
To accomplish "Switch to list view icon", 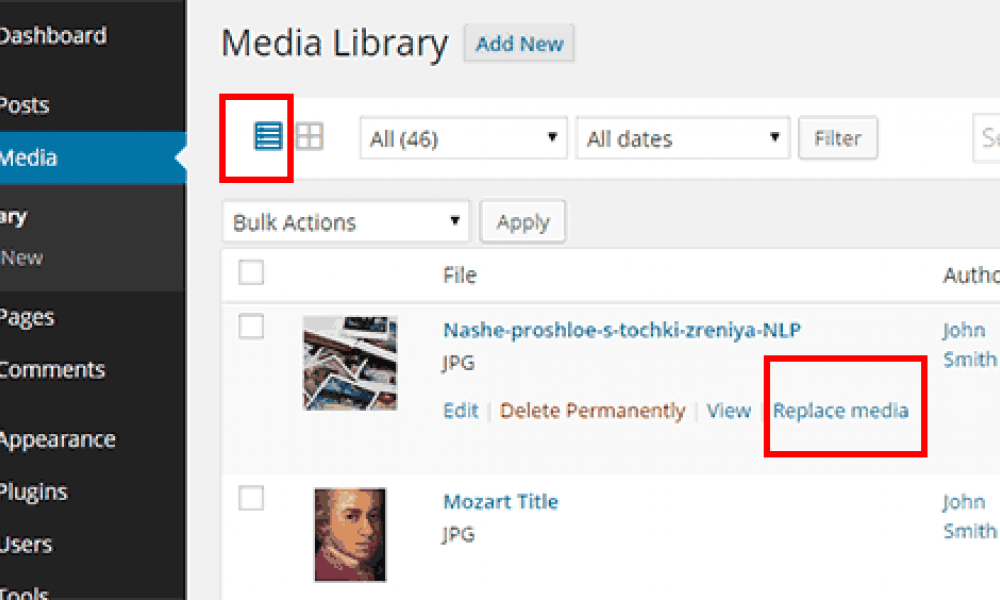I will 268,136.
